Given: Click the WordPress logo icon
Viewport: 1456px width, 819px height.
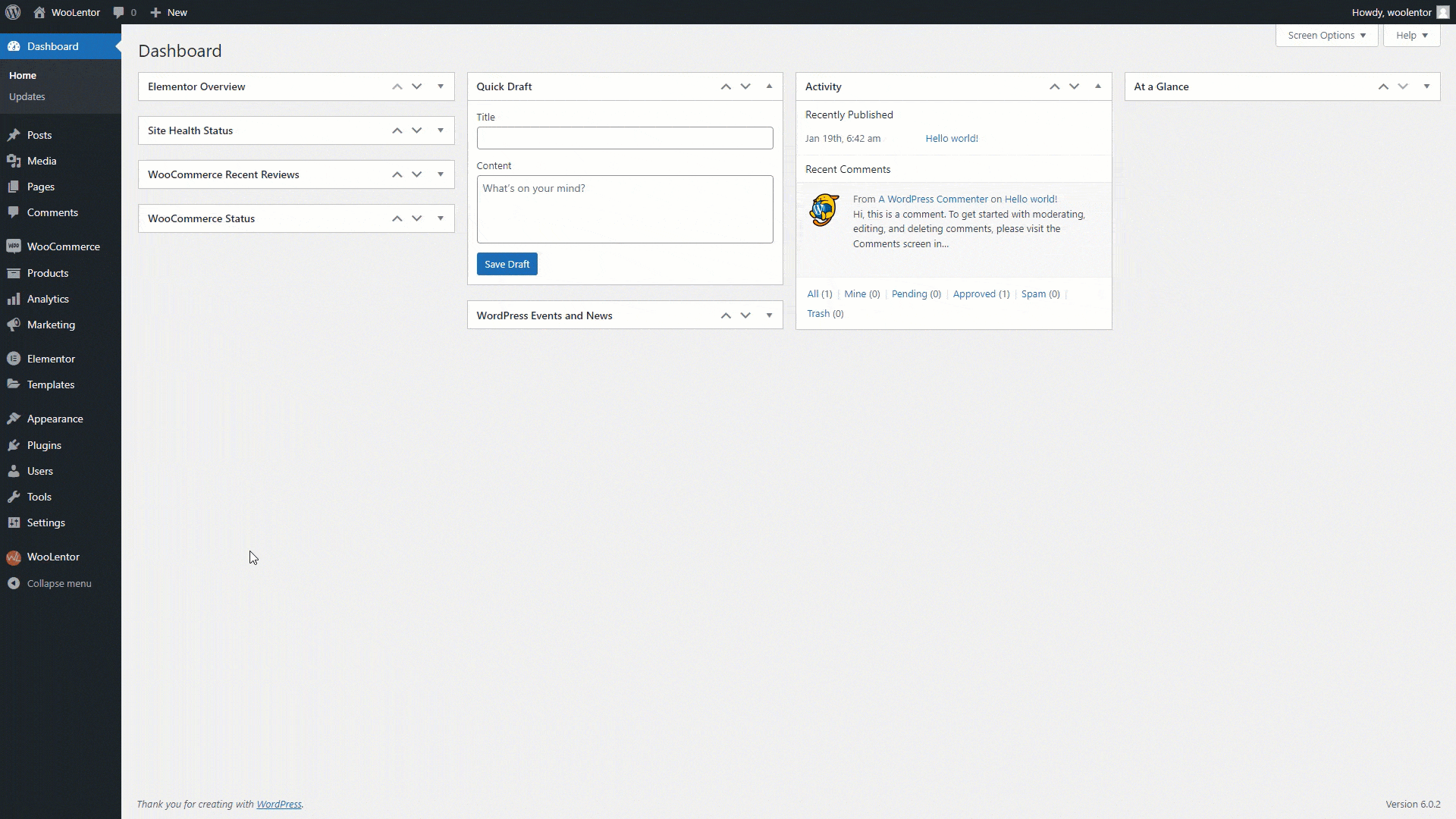Looking at the screenshot, I should (x=13, y=12).
